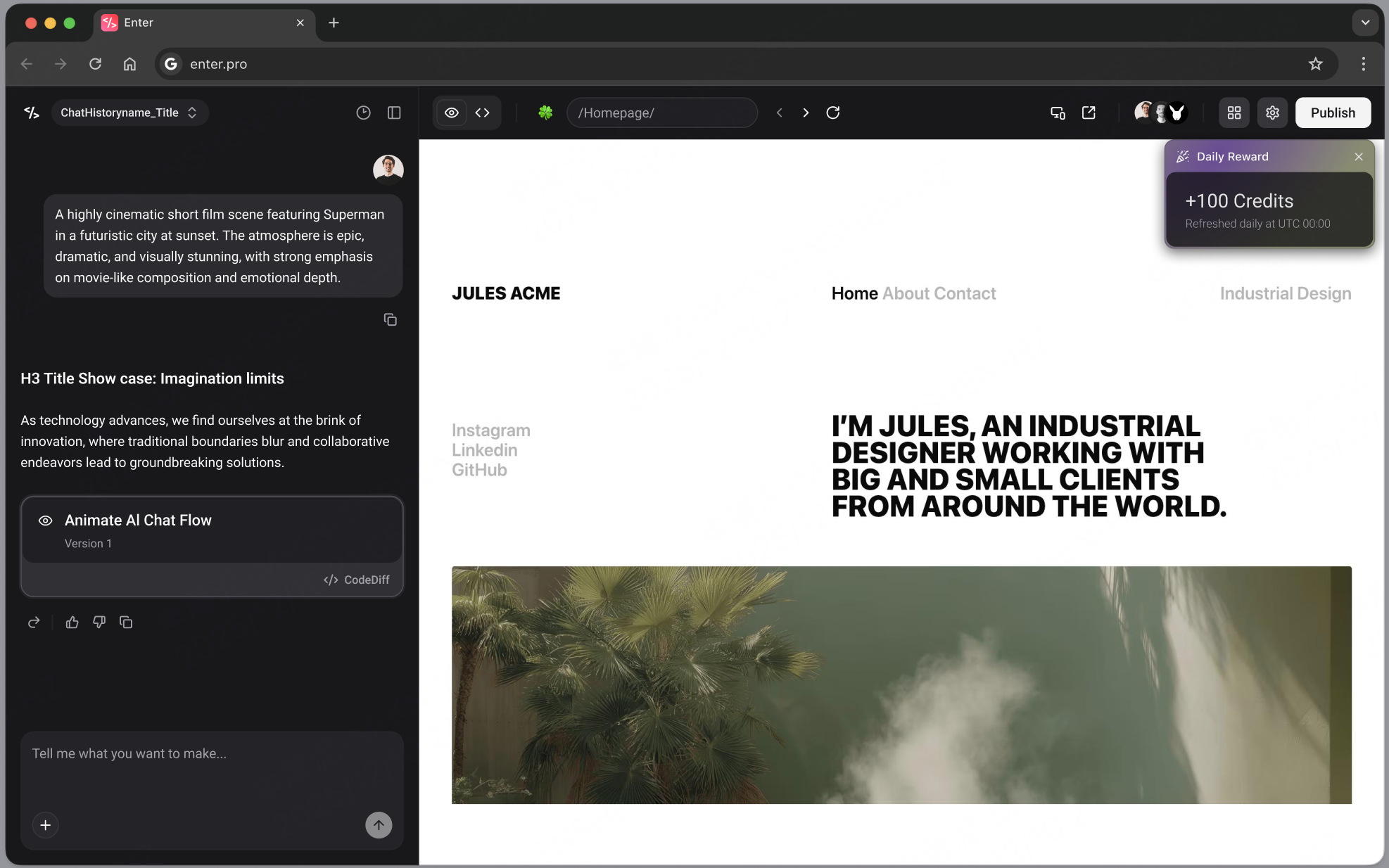Open CodeDiff for Version 1
1389x868 pixels.
click(356, 580)
